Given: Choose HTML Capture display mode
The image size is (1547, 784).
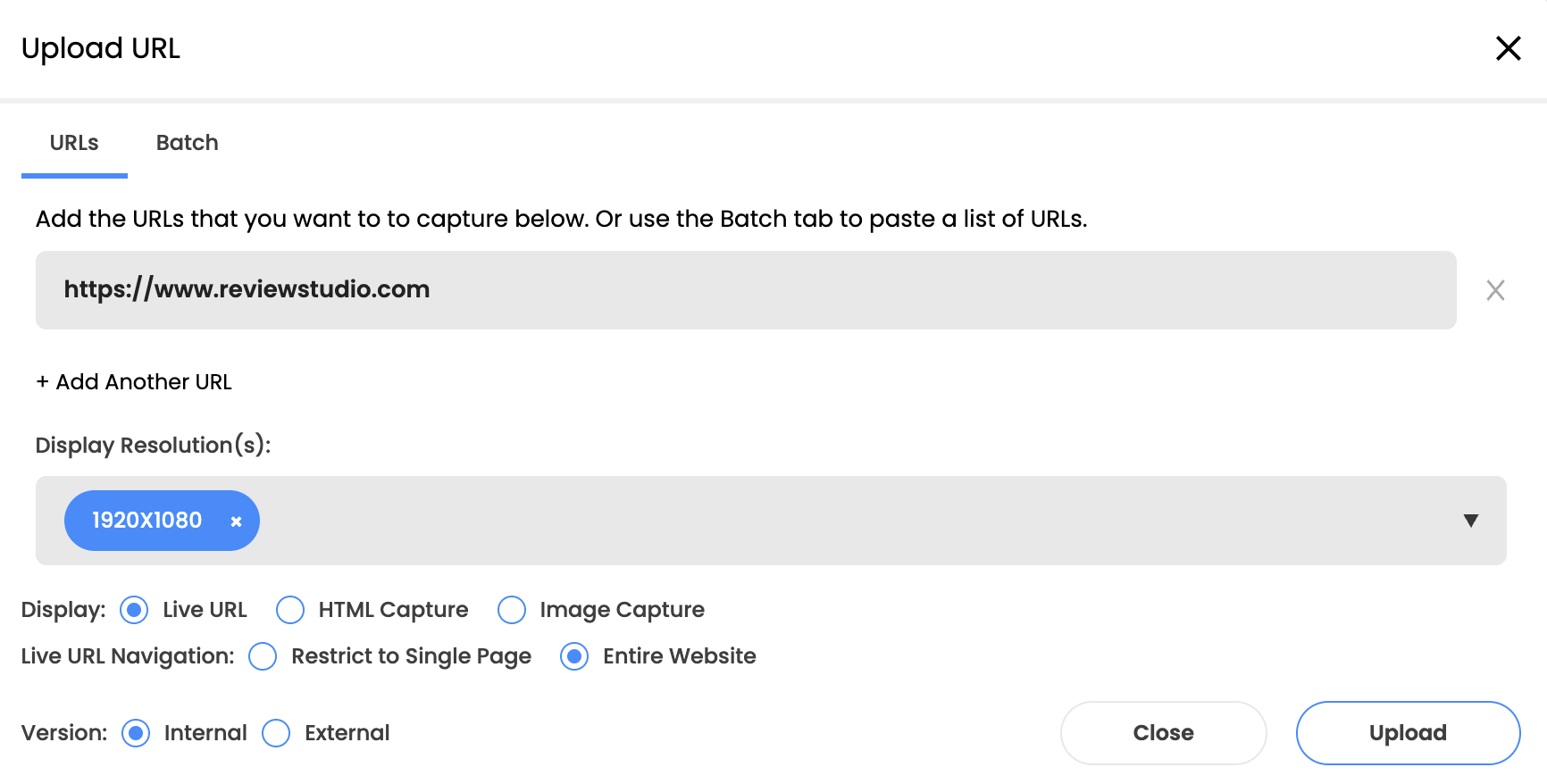Looking at the screenshot, I should click(x=290, y=610).
